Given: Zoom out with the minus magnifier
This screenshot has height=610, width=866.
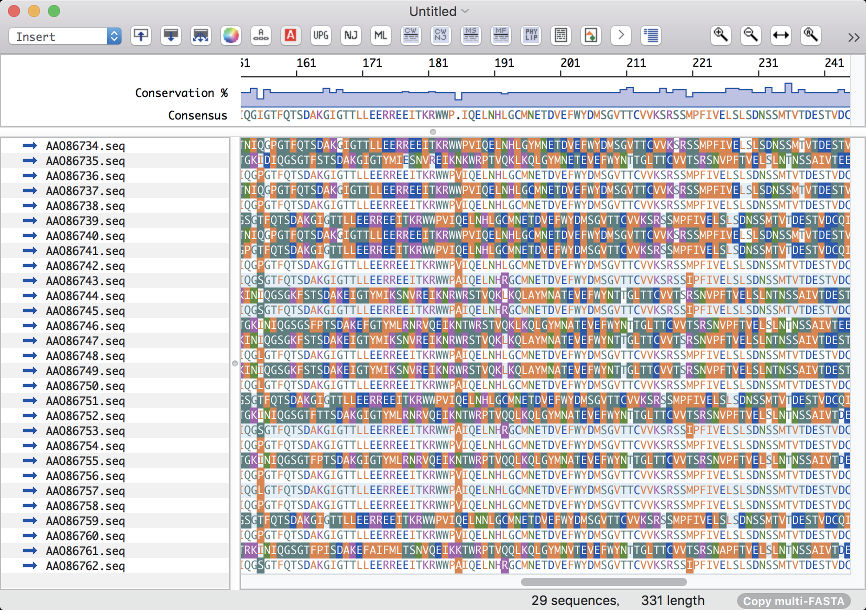Looking at the screenshot, I should pos(750,36).
